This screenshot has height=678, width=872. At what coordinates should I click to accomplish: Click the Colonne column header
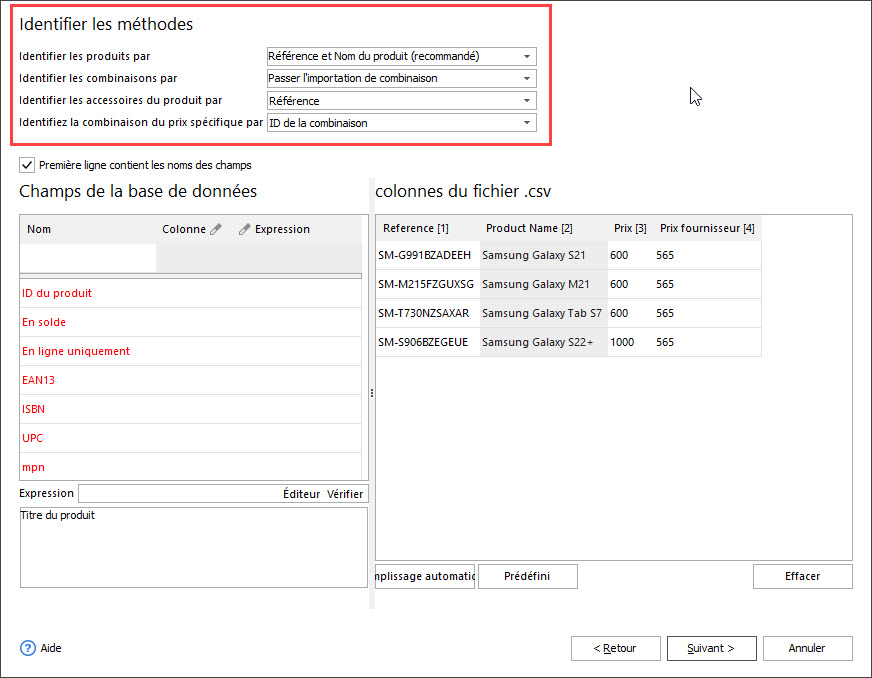click(184, 229)
